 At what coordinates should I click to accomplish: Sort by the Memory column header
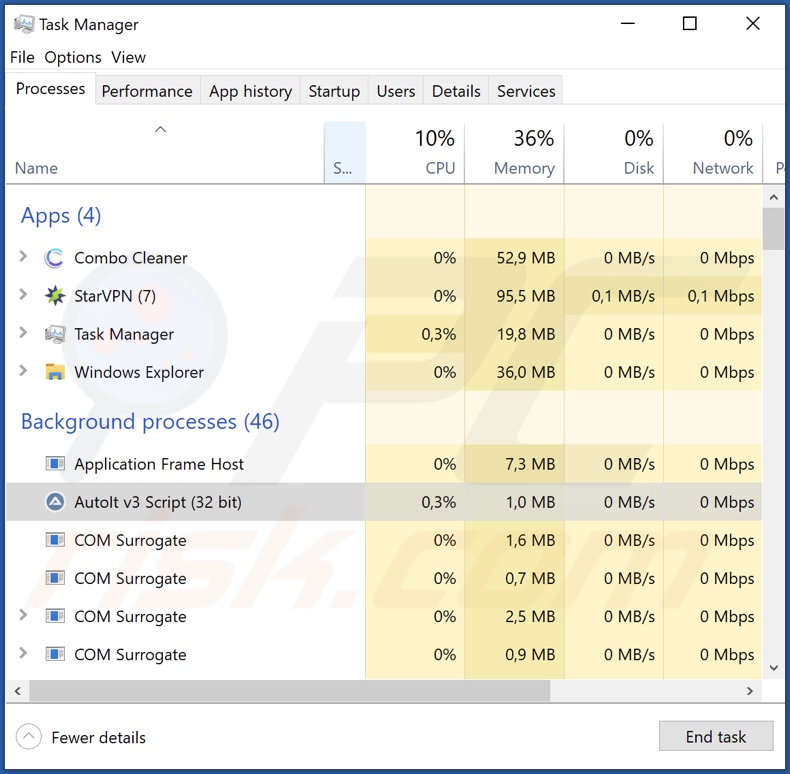(514, 153)
